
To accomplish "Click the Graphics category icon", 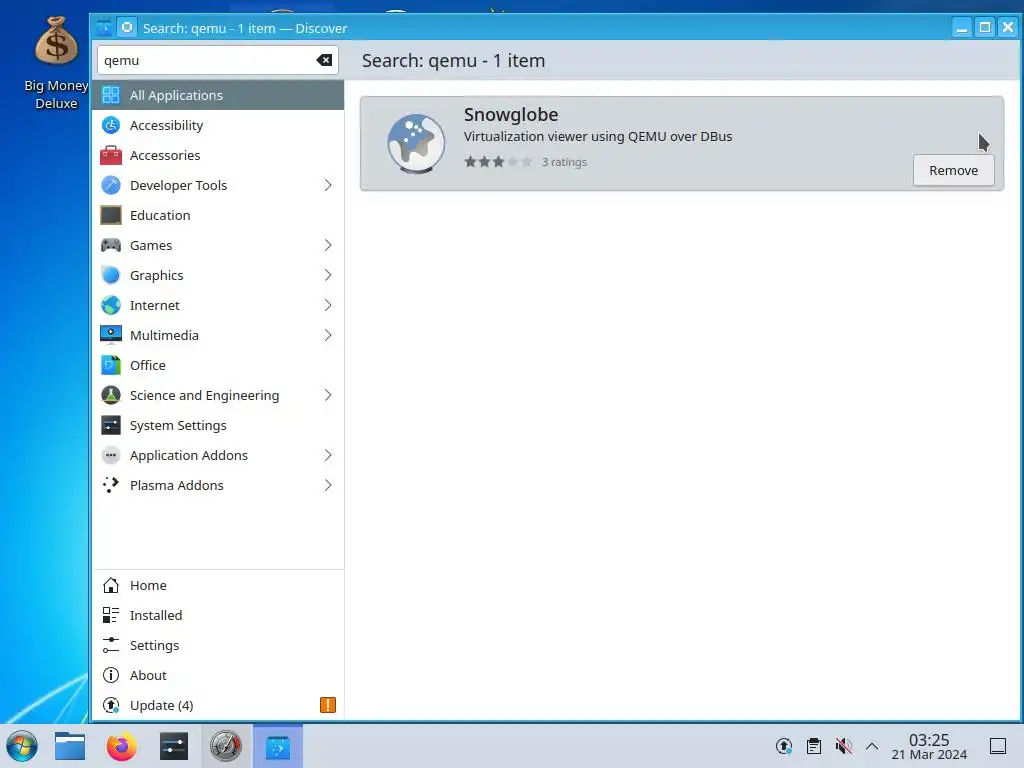I will click(110, 276).
